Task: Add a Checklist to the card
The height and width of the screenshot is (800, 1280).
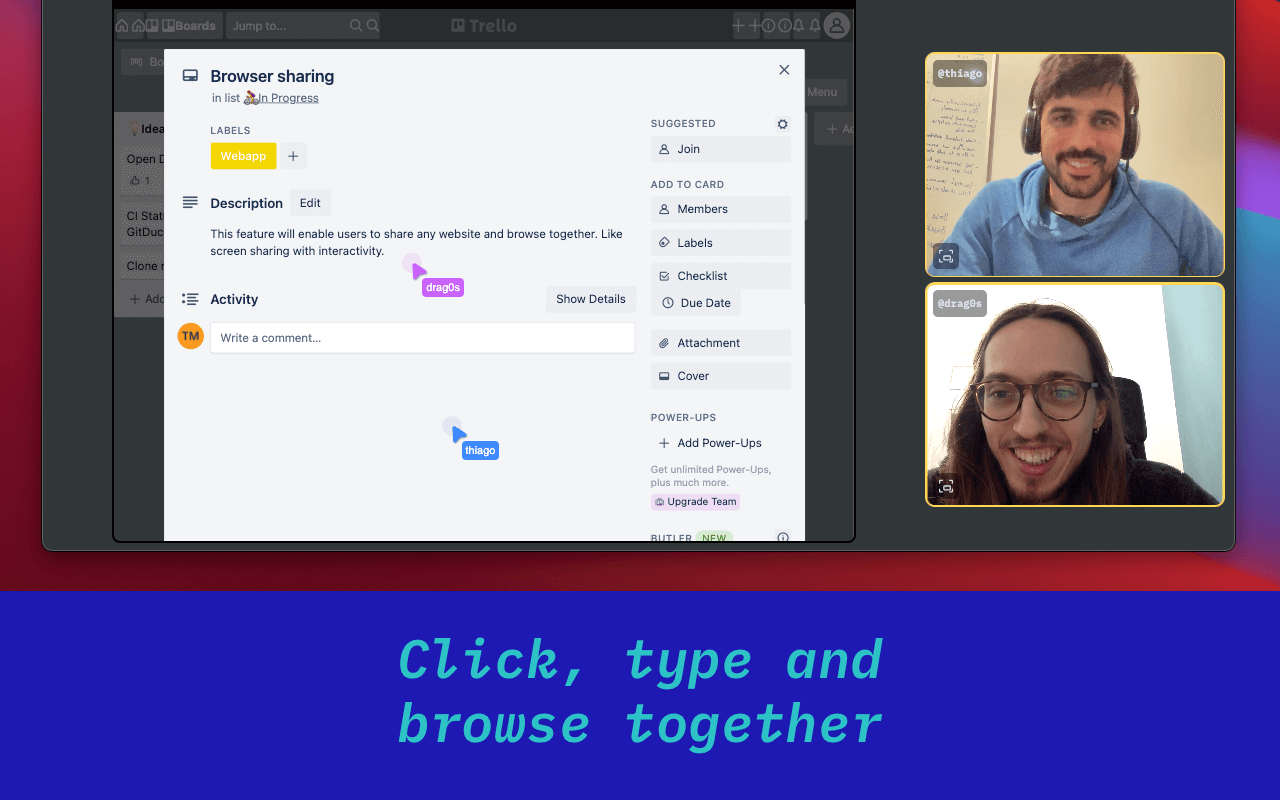Action: coord(720,275)
